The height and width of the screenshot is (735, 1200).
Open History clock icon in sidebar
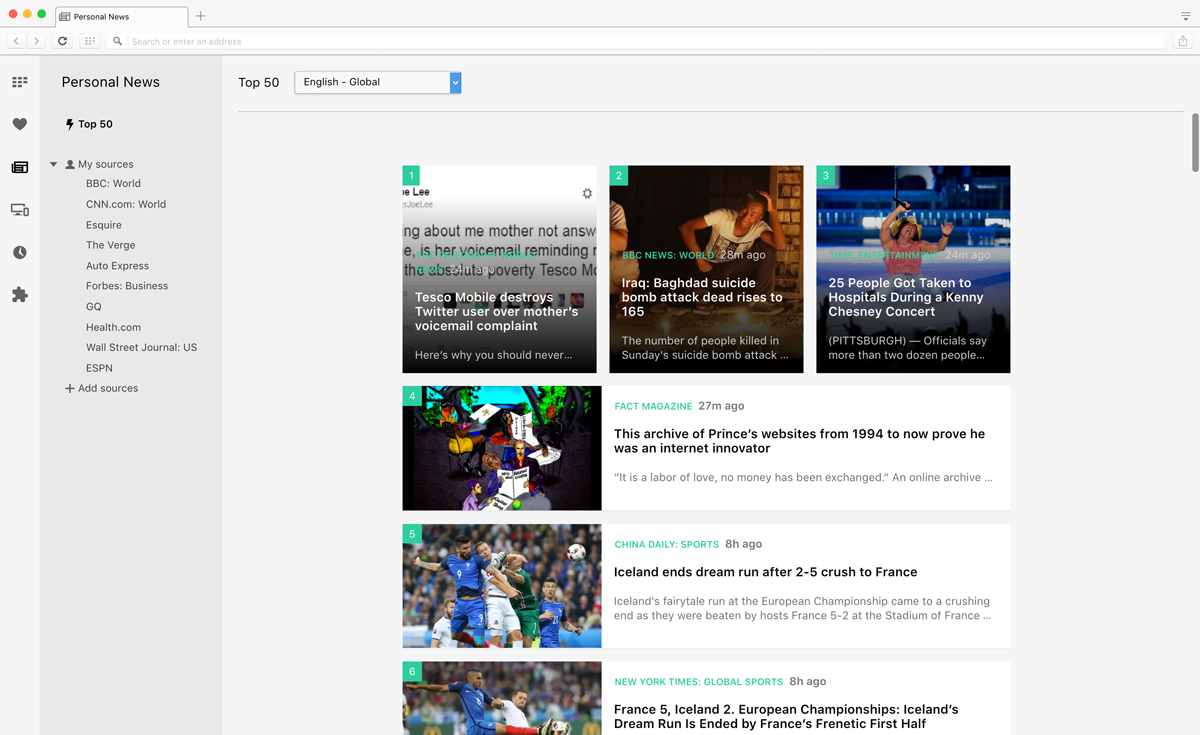pyautogui.click(x=20, y=253)
